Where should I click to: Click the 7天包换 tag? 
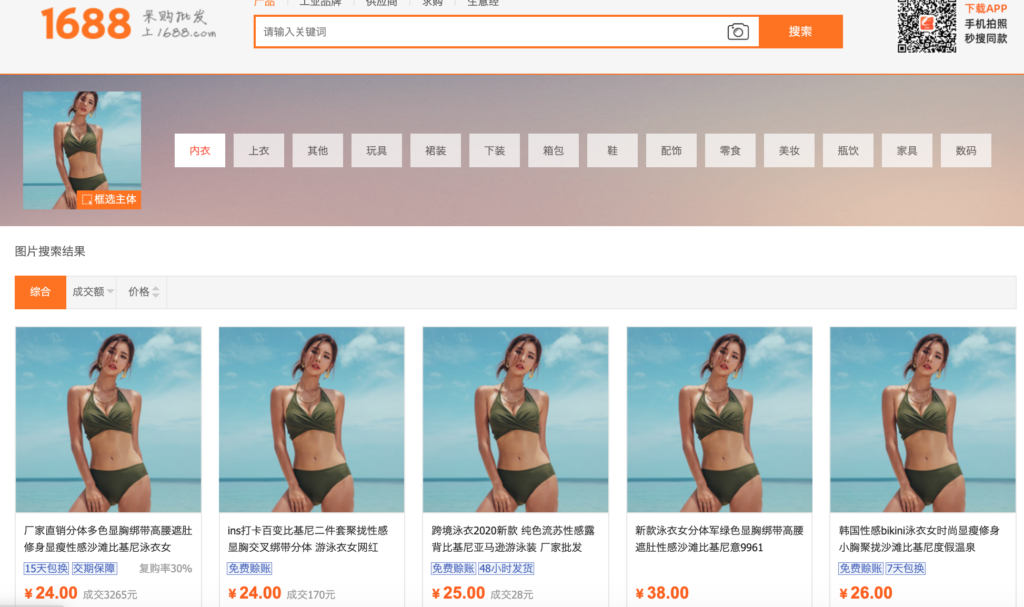pos(906,568)
